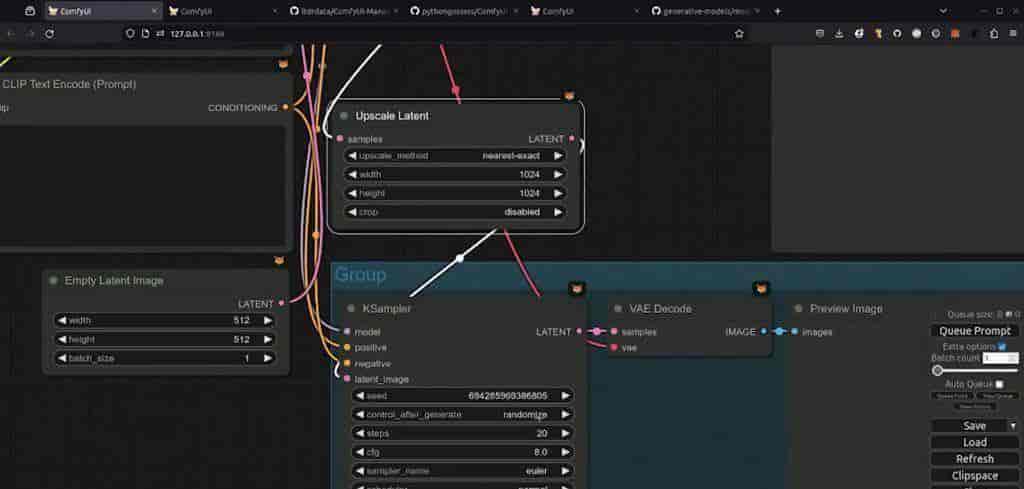This screenshot has width=1024, height=489.
Task: Click the Load button
Action: click(x=974, y=443)
